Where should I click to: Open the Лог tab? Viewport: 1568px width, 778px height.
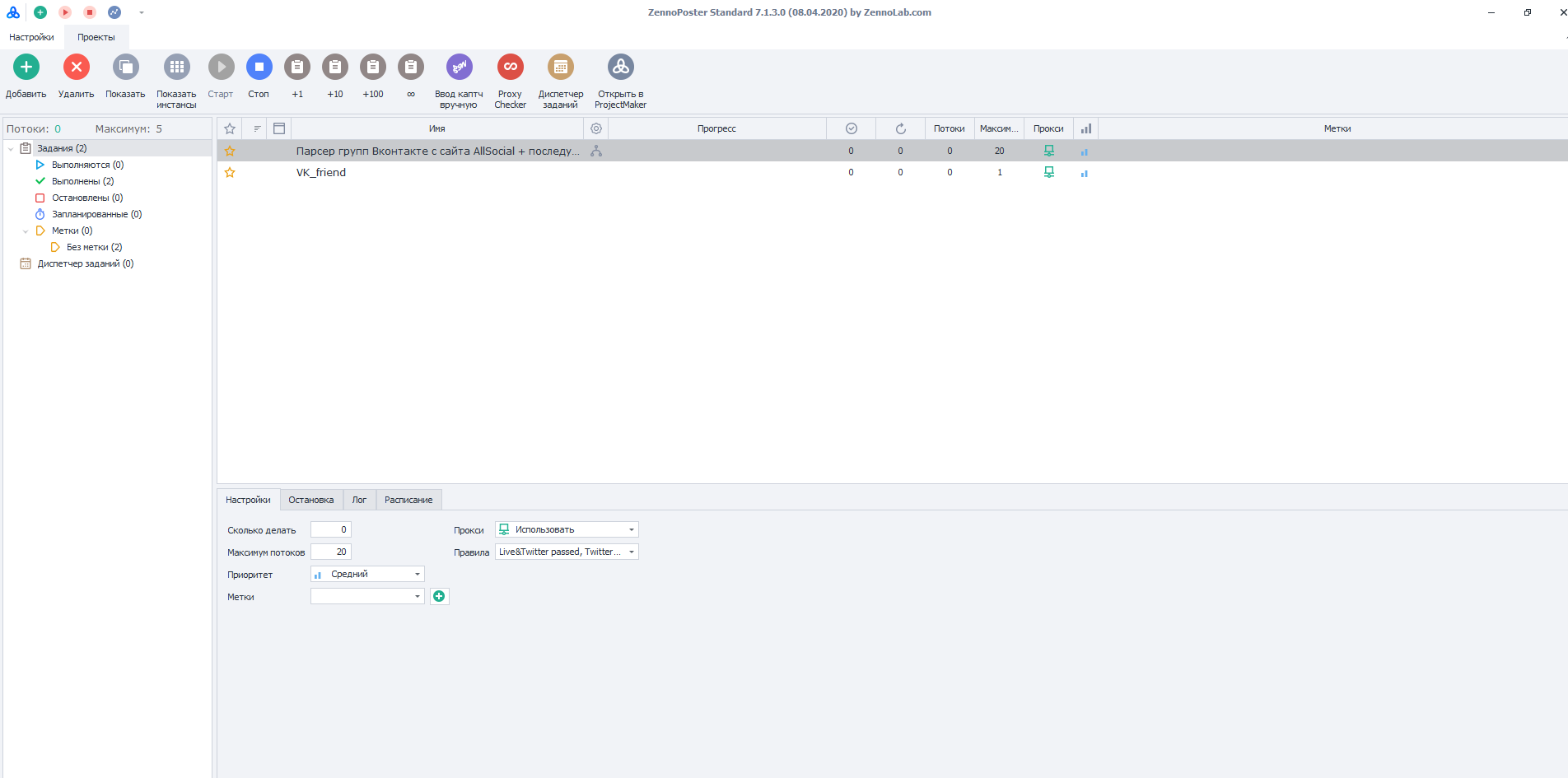pos(359,500)
